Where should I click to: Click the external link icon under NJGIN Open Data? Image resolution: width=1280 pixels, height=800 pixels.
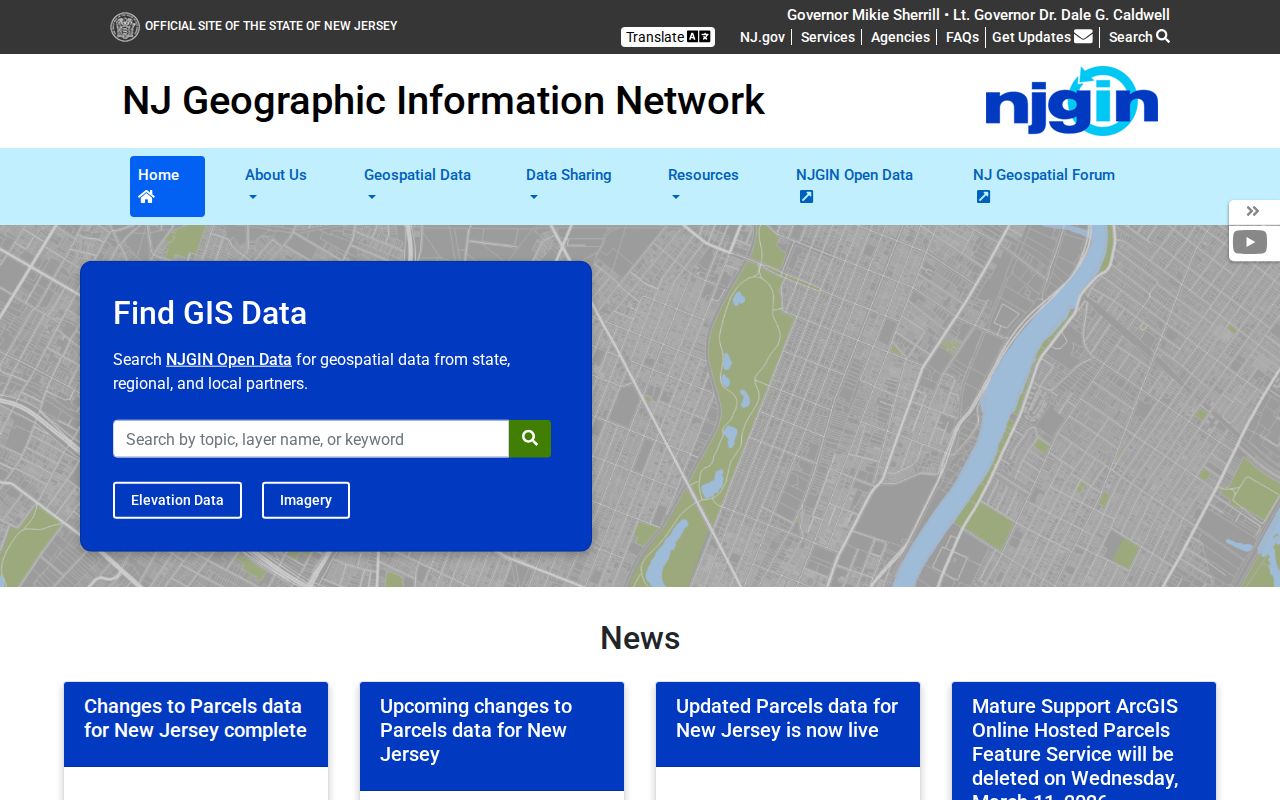click(x=806, y=197)
